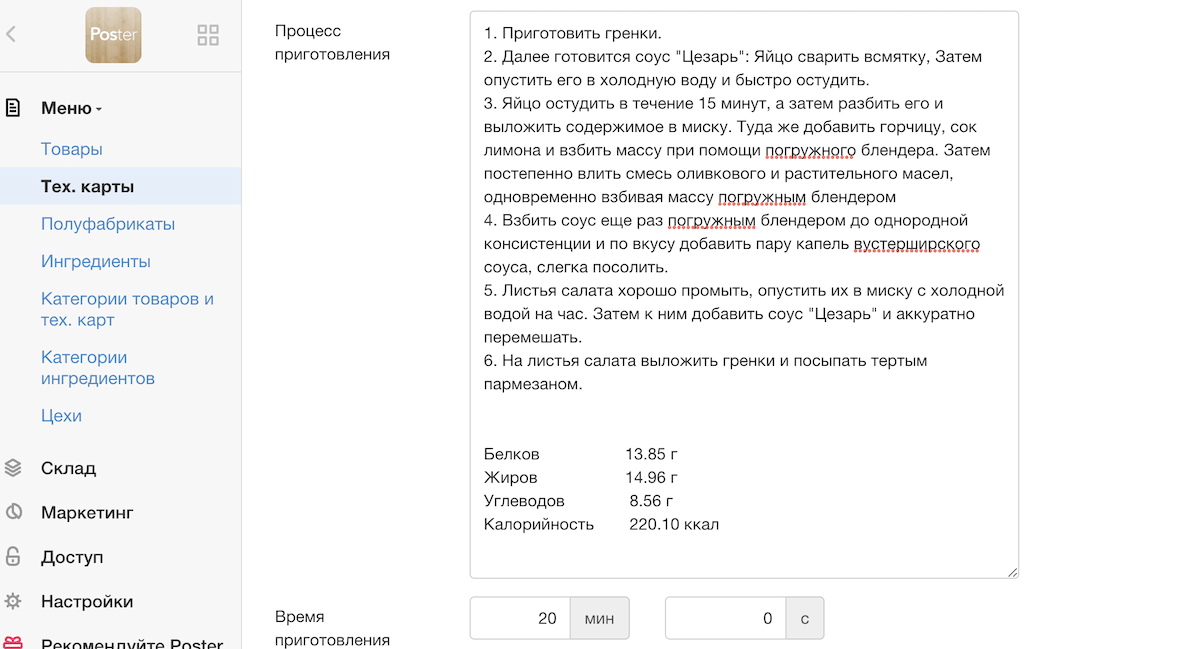Click the Маркетинг pie chart icon
Screen dimensions: 1200x649
pos(13,512)
